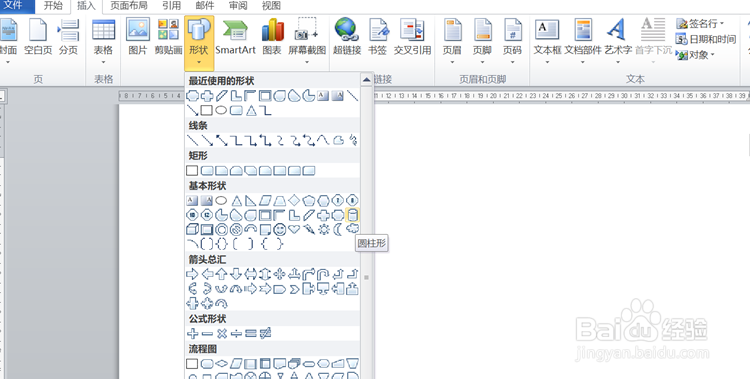Choose the block down arrow shape

coord(236,274)
